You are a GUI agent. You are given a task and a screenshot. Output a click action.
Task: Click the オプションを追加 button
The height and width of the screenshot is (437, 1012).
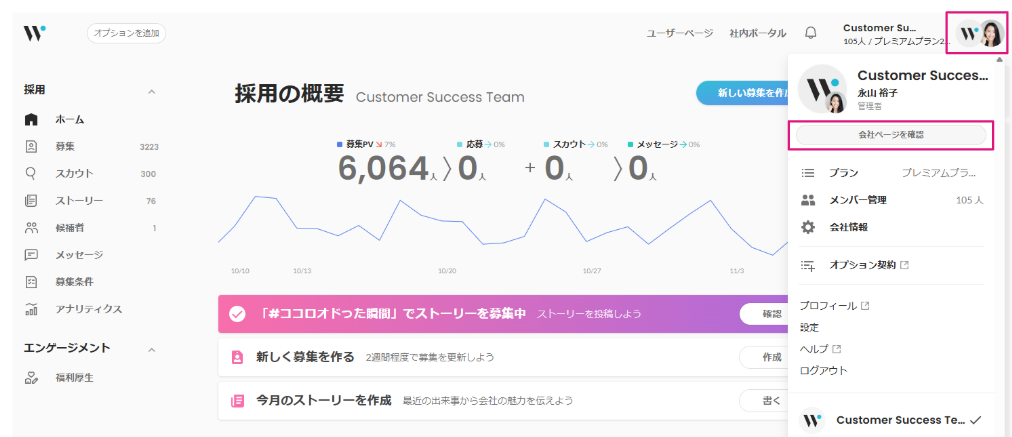pos(126,33)
